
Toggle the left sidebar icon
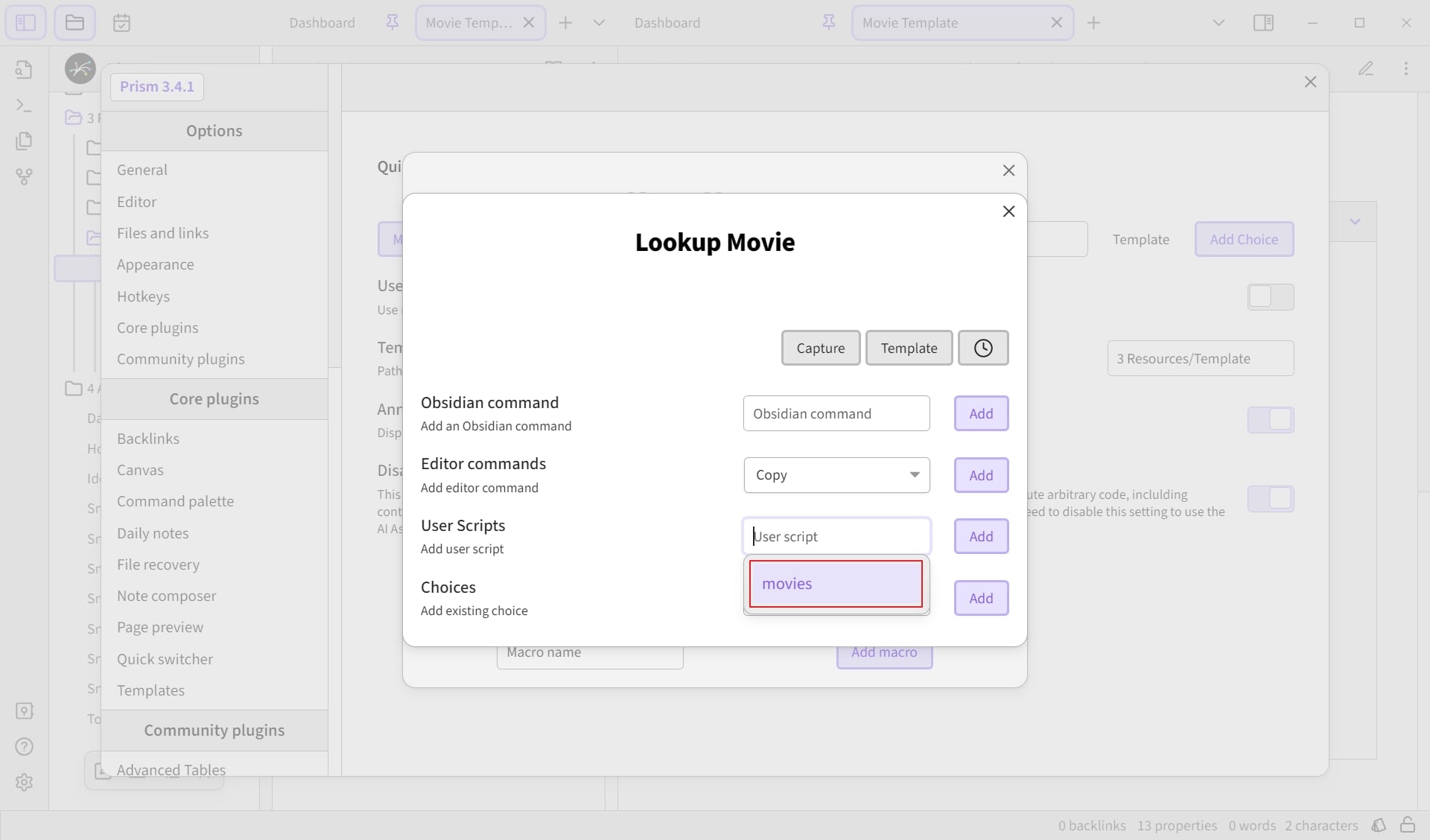pyautogui.click(x=25, y=22)
